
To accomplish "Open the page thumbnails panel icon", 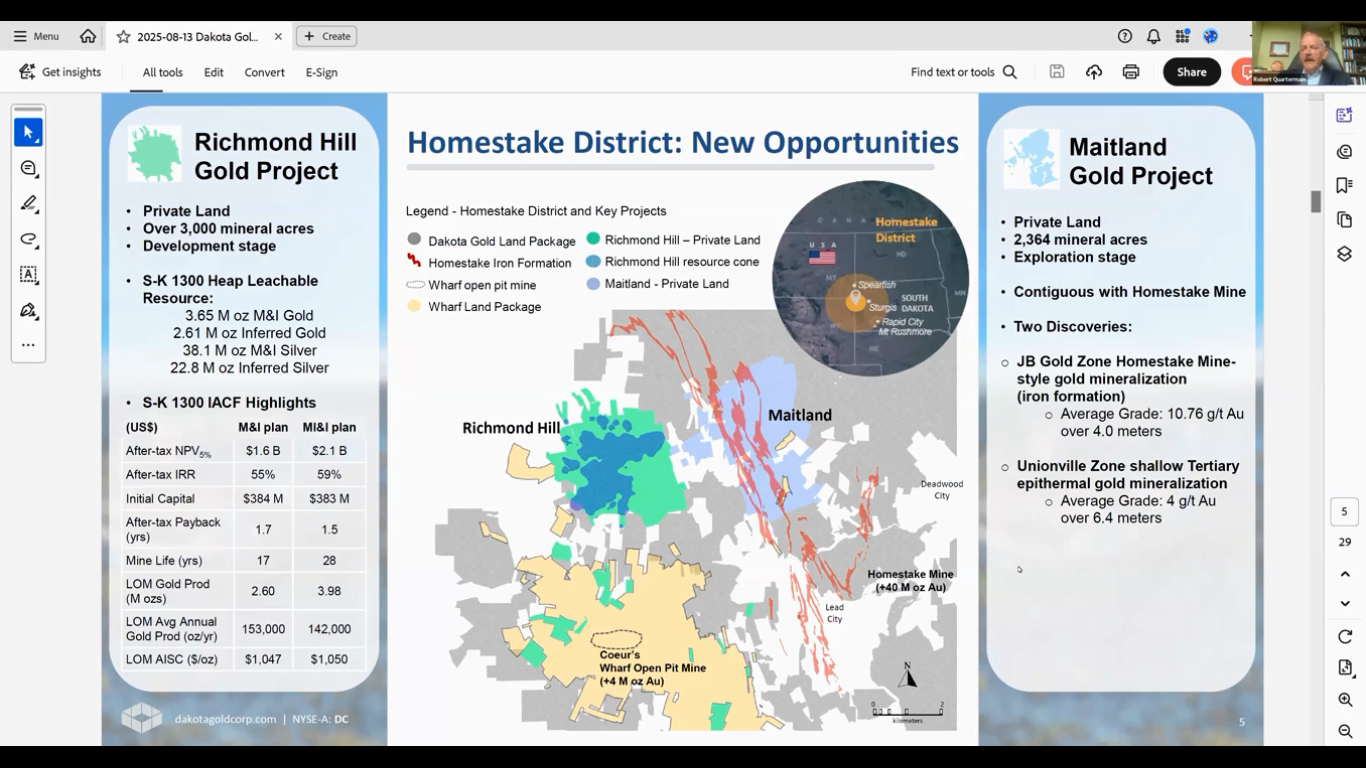I will [x=1344, y=220].
